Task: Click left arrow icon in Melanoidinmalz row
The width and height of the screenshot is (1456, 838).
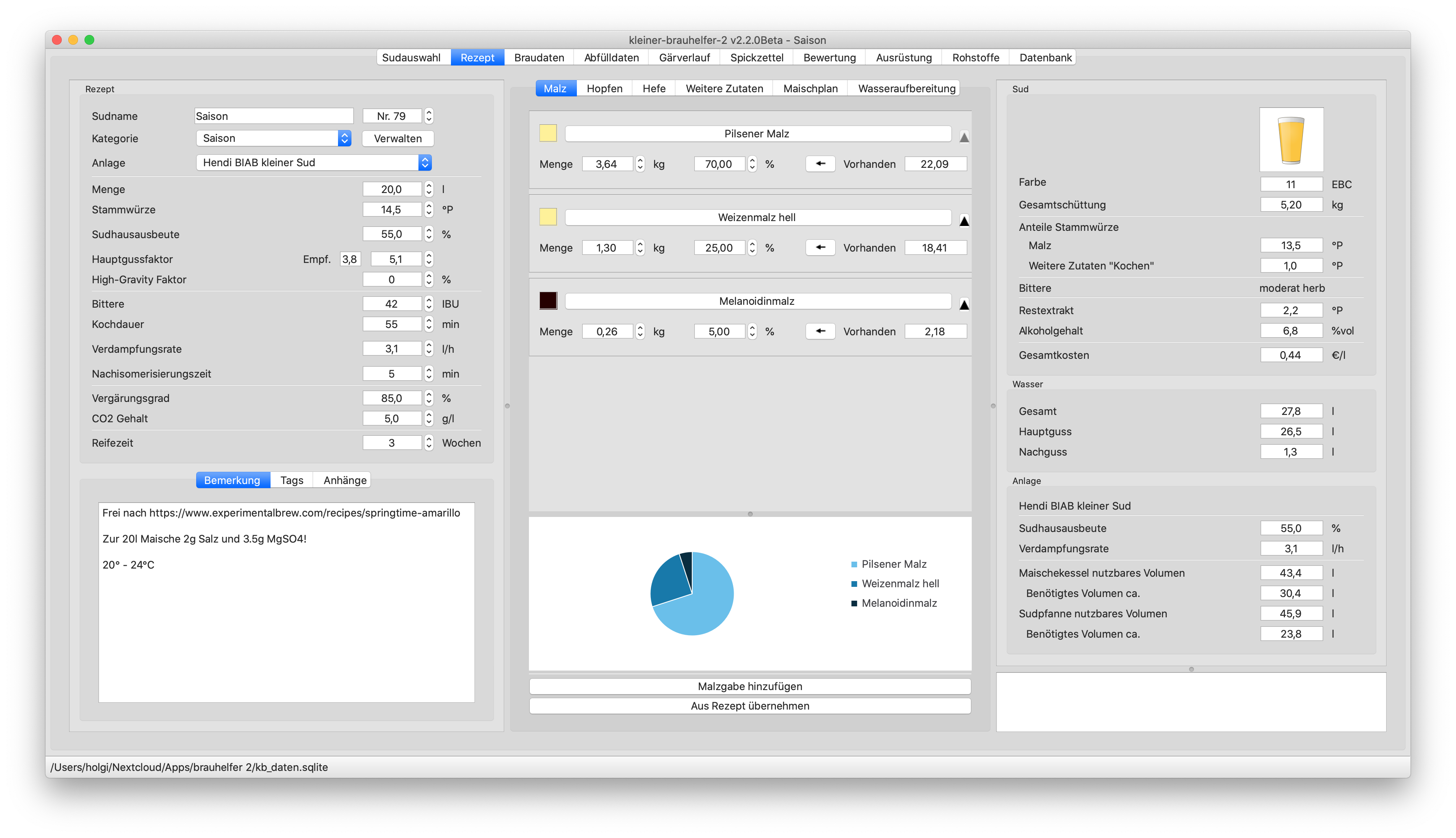Action: click(x=820, y=332)
